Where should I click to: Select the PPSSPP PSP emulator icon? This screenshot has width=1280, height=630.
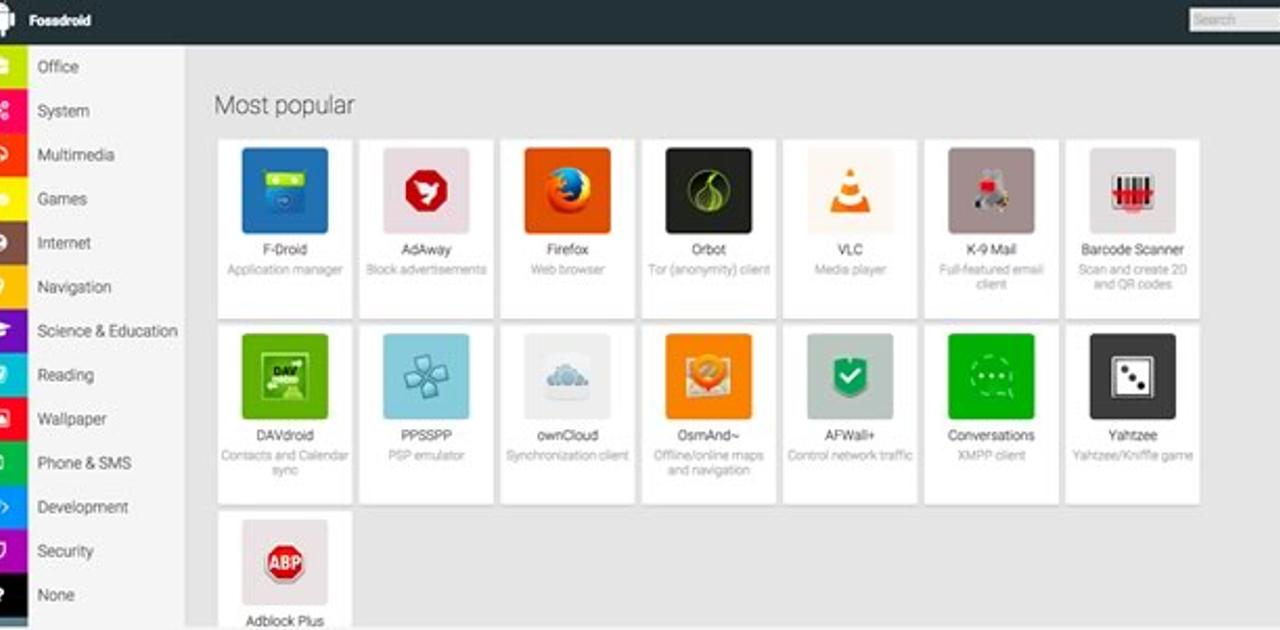click(425, 375)
